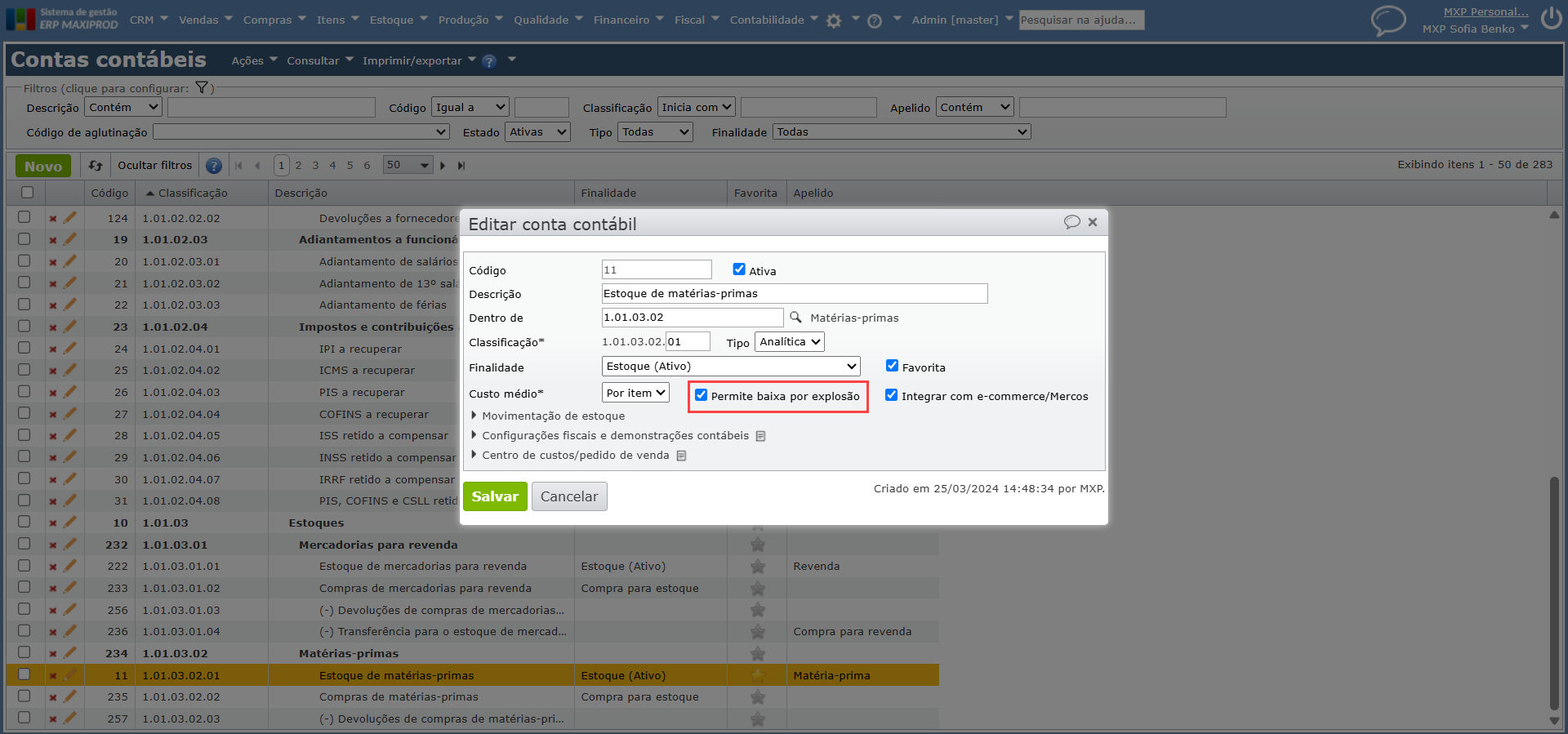Image resolution: width=1568 pixels, height=734 pixels.
Task: Click the Salvar button
Action: pos(495,496)
